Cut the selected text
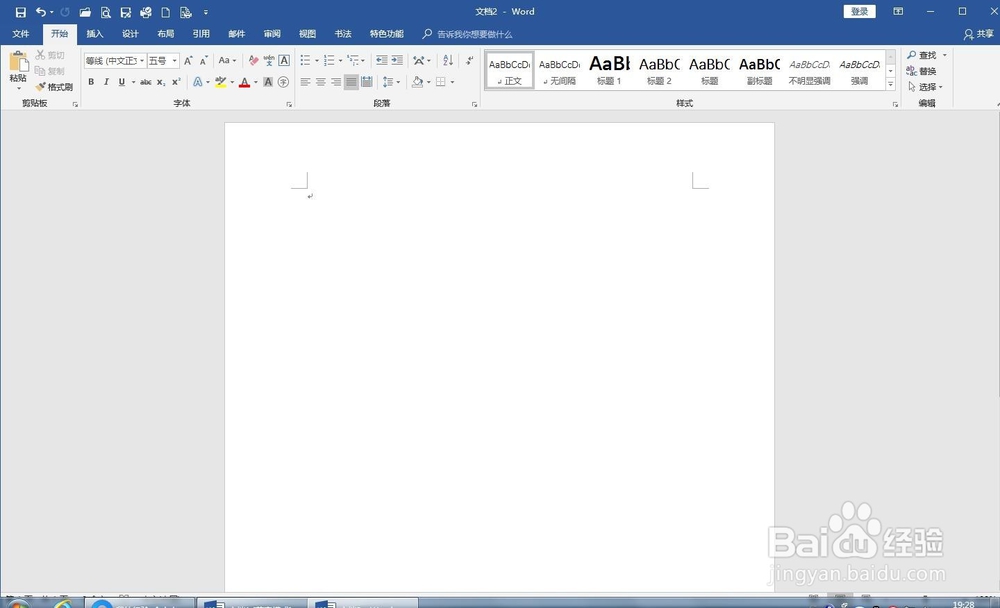 point(50,56)
